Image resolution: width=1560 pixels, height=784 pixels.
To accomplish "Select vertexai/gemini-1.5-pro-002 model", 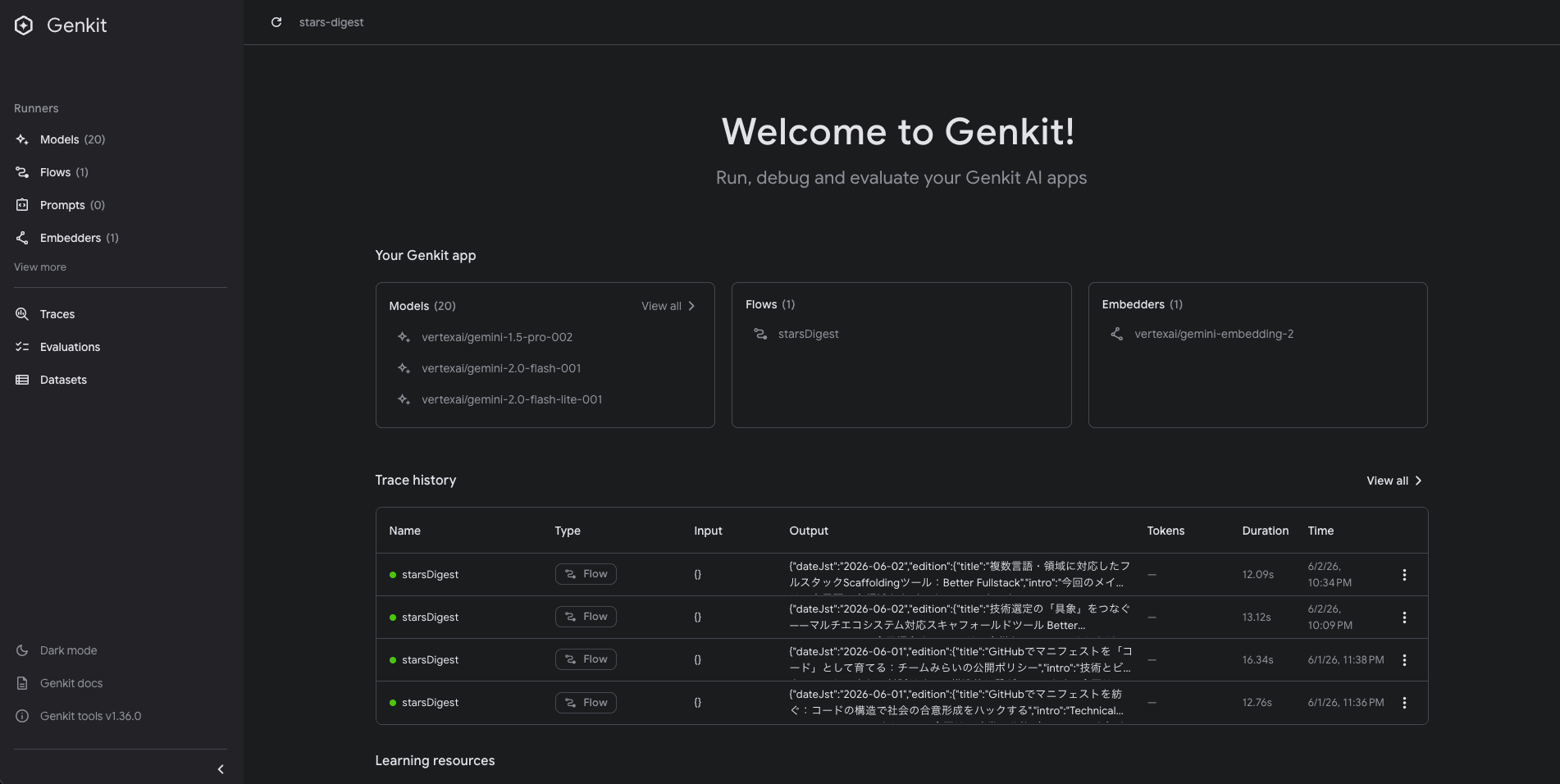I will pos(497,337).
